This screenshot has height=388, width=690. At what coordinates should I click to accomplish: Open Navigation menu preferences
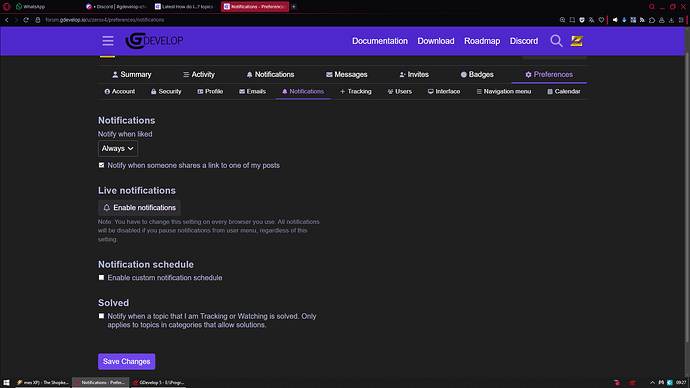coord(503,92)
